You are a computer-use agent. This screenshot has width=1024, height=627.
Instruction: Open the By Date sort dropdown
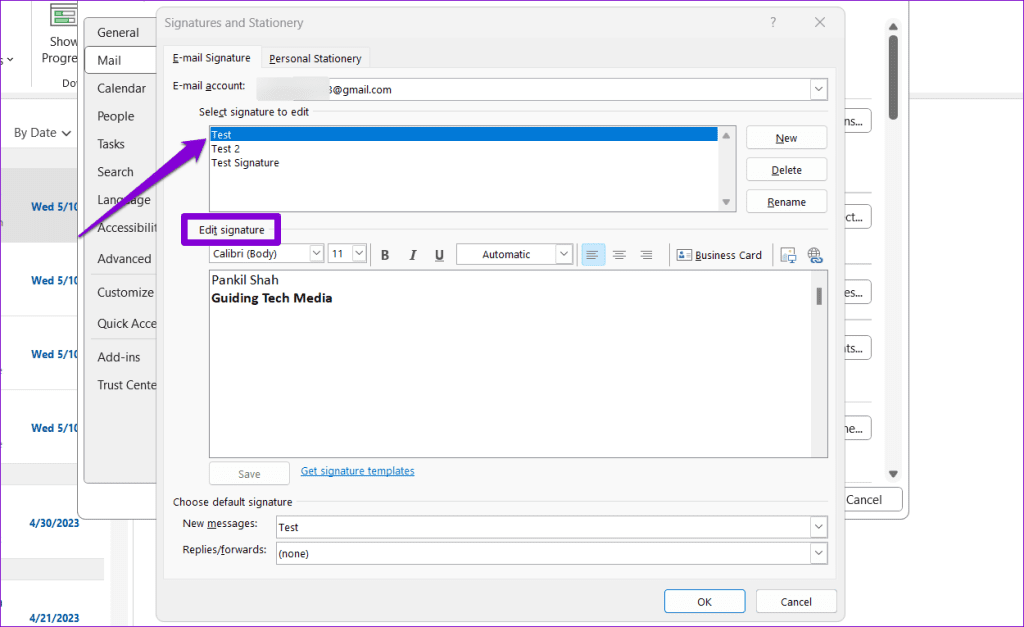[x=42, y=133]
